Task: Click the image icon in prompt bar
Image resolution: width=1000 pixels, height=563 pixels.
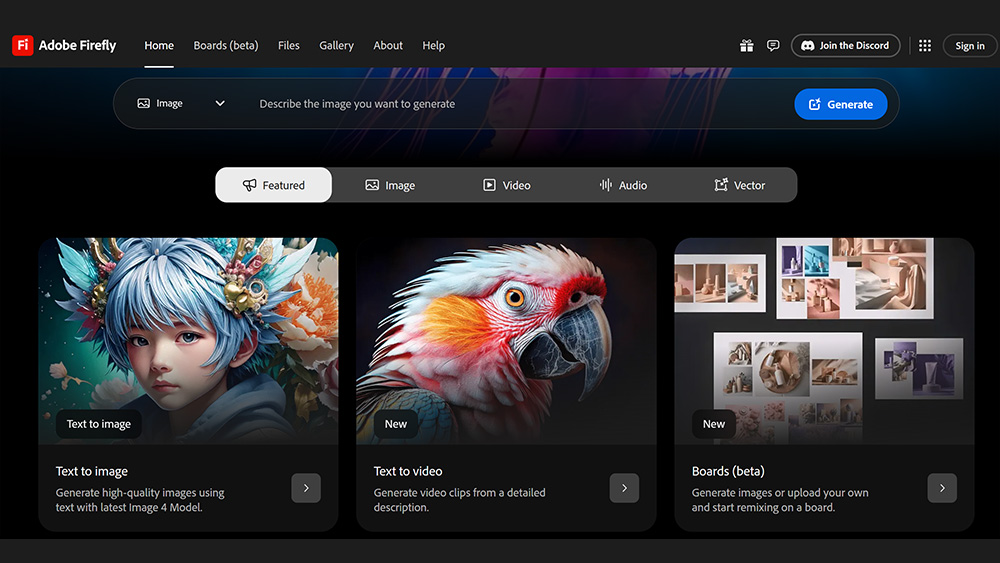Action: [143, 103]
